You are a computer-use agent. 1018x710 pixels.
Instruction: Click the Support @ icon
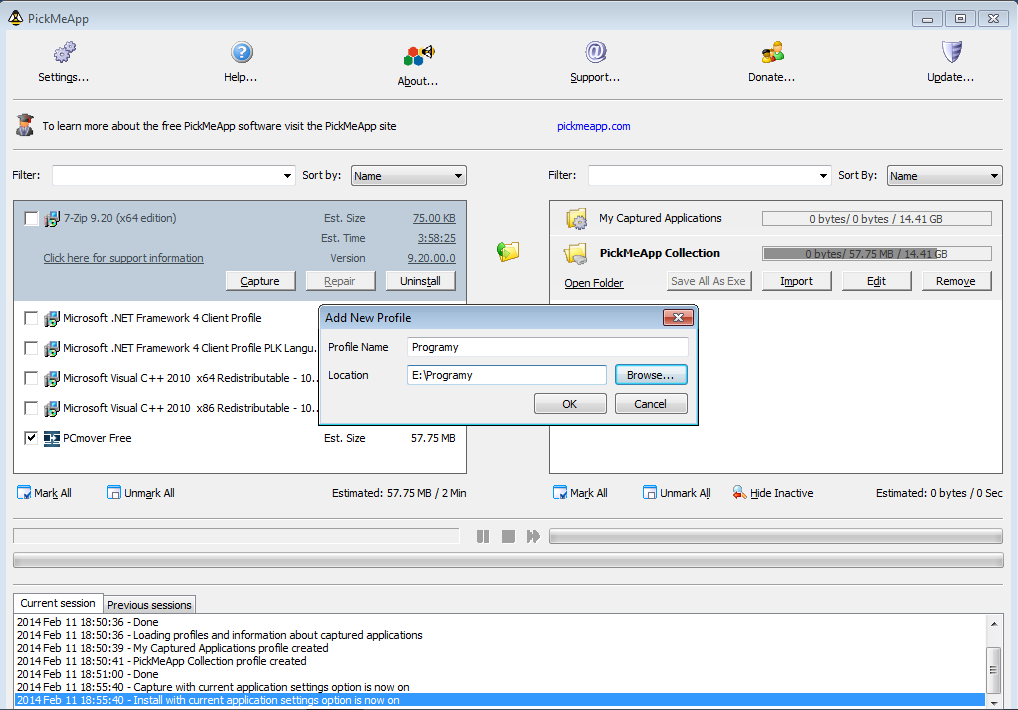pos(595,52)
